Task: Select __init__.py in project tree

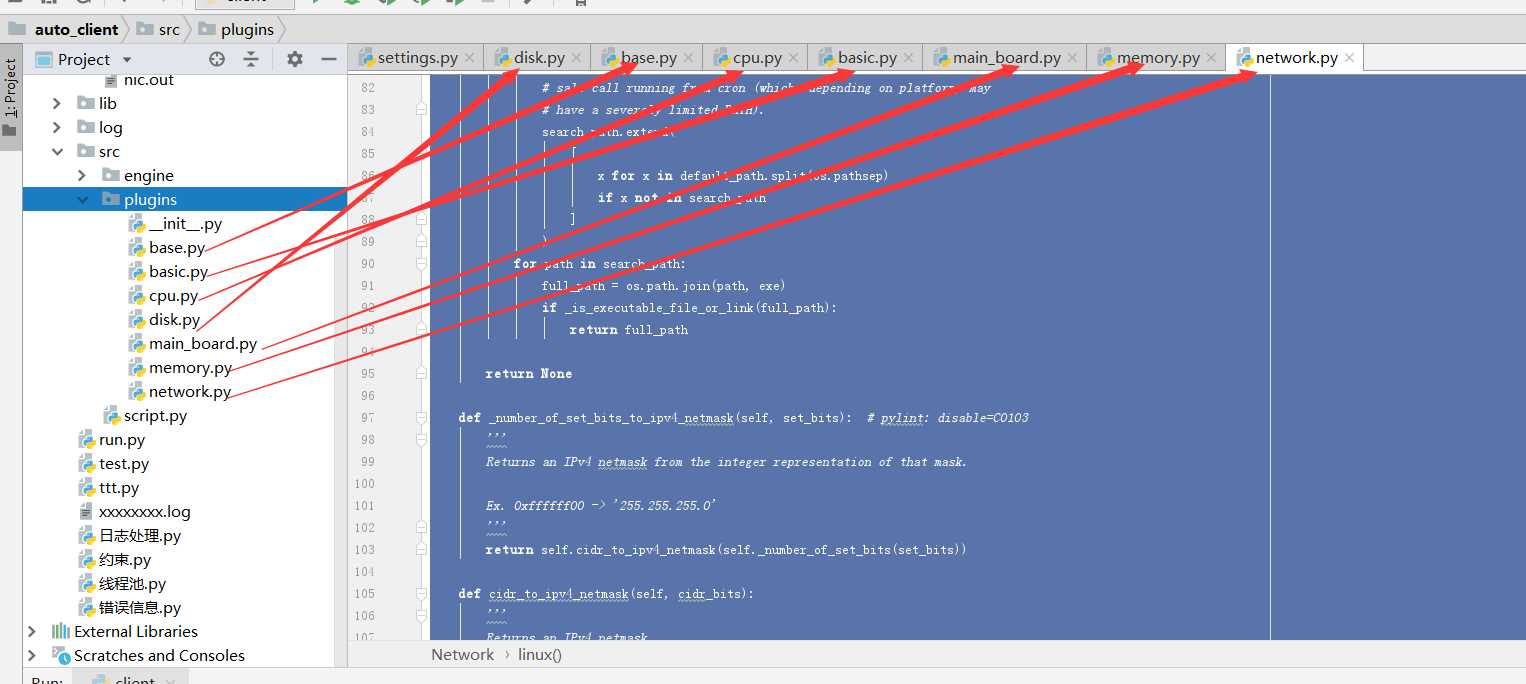Action: pyautogui.click(x=185, y=223)
